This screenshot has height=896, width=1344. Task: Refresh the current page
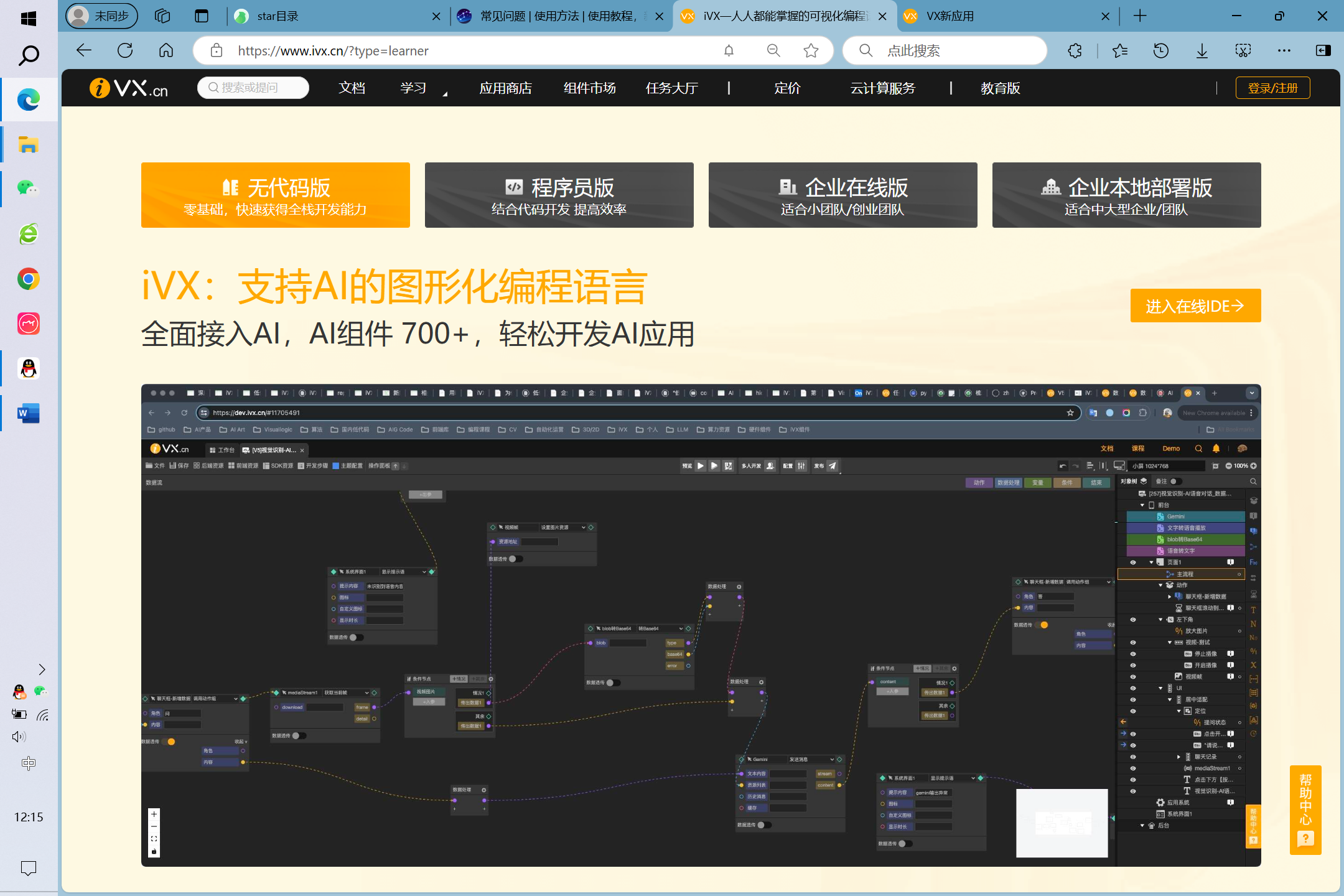125,50
